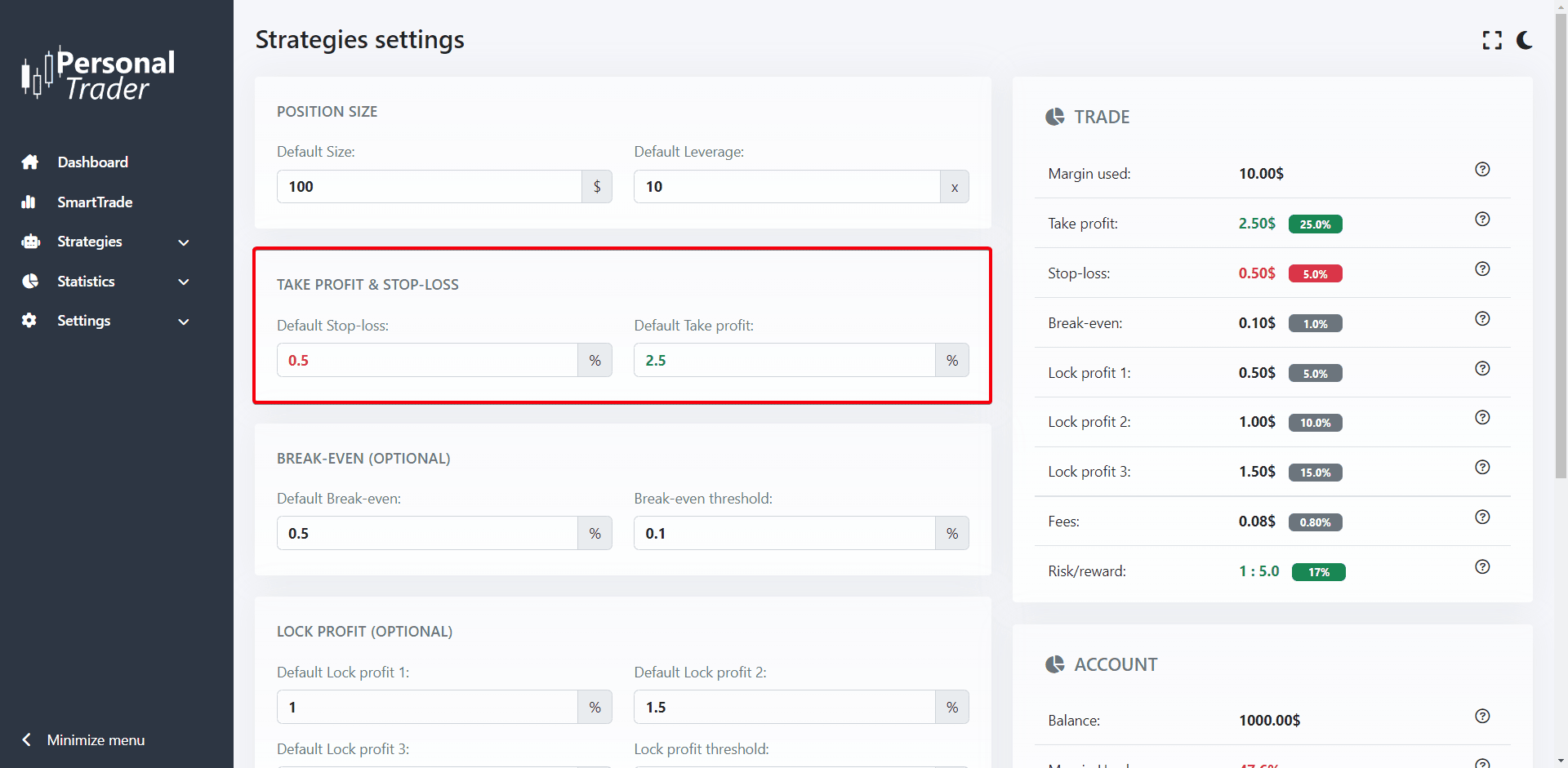Click the help icon beside Balance
The width and height of the screenshot is (1568, 768).
1482,717
